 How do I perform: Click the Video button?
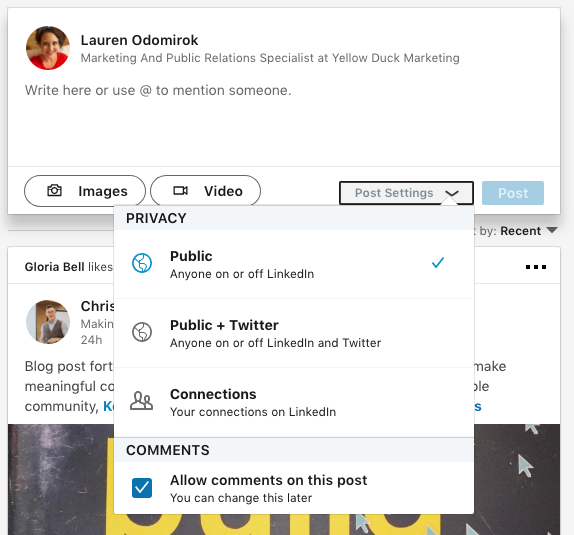tap(205, 191)
